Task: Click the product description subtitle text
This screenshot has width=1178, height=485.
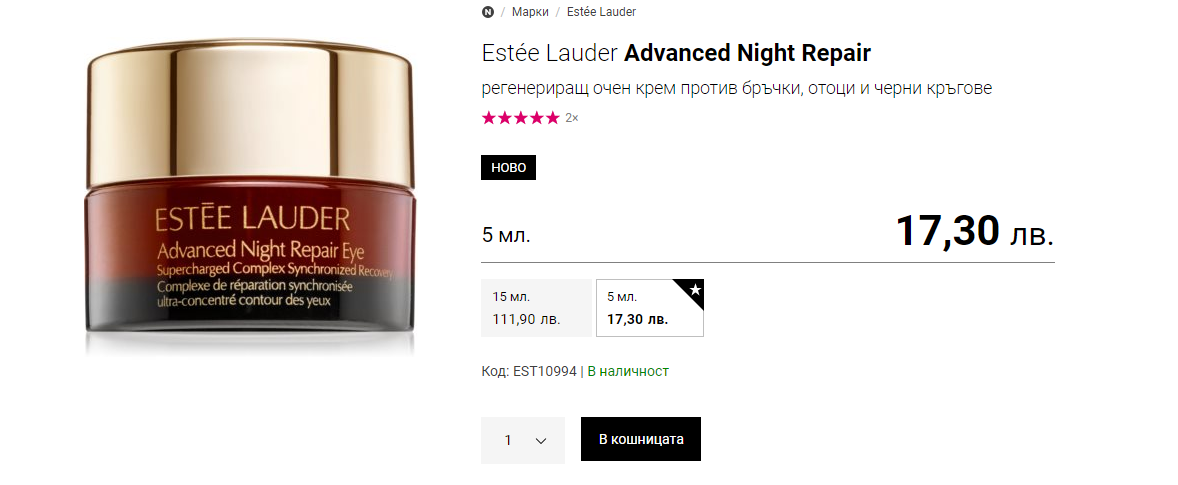Action: [737, 89]
